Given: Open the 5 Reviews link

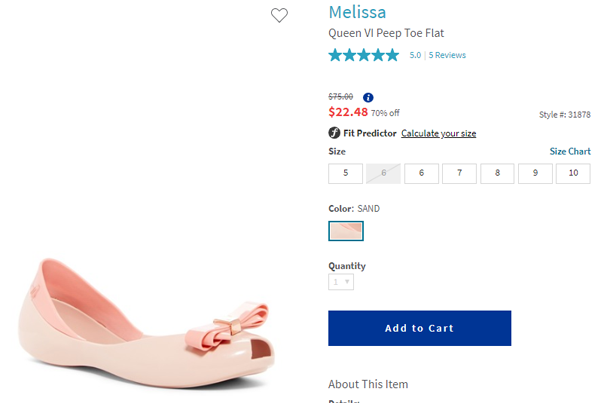Looking at the screenshot, I should pos(447,55).
